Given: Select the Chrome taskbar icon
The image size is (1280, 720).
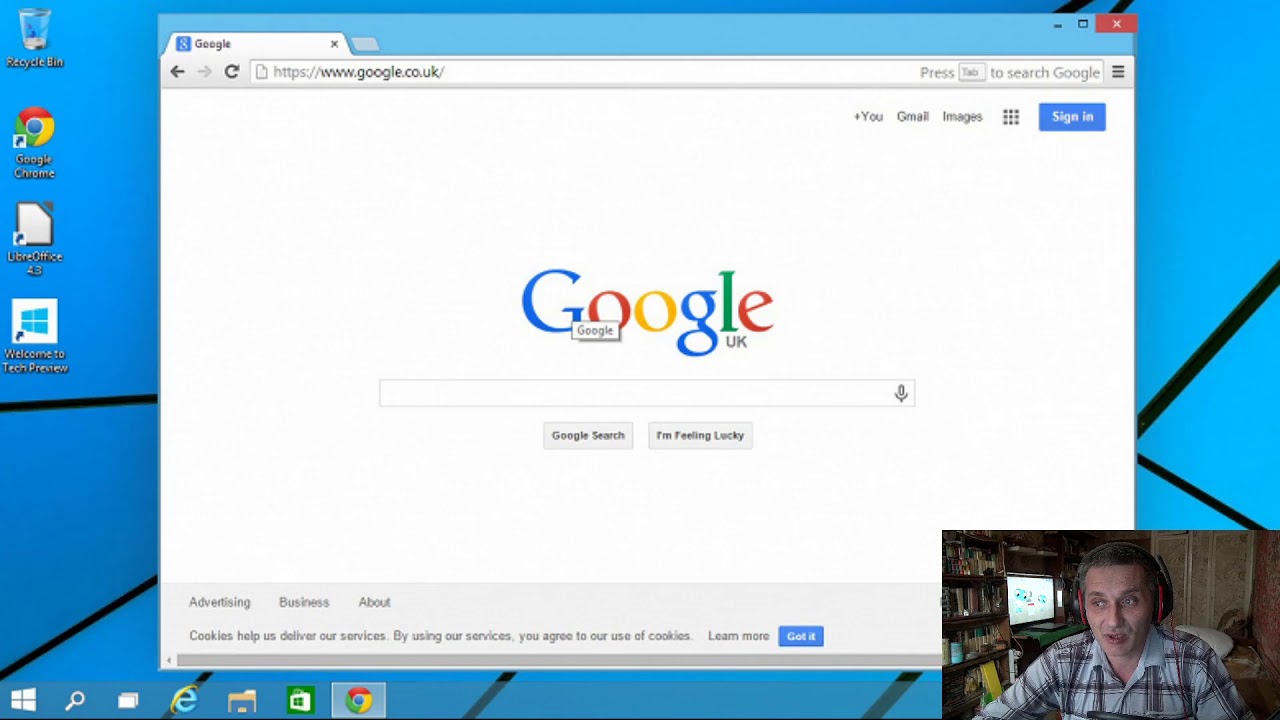Looking at the screenshot, I should 359,700.
